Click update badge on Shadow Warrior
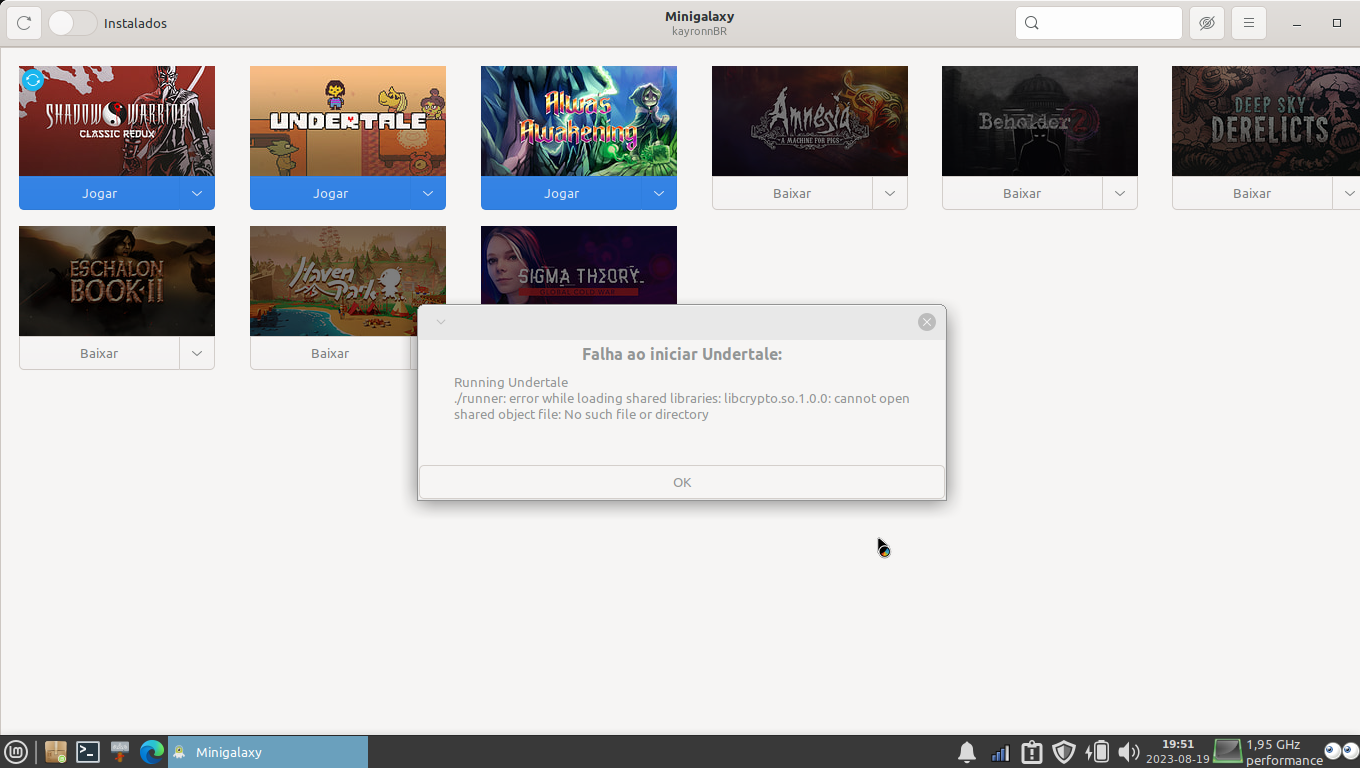1360x768 pixels. 32,80
